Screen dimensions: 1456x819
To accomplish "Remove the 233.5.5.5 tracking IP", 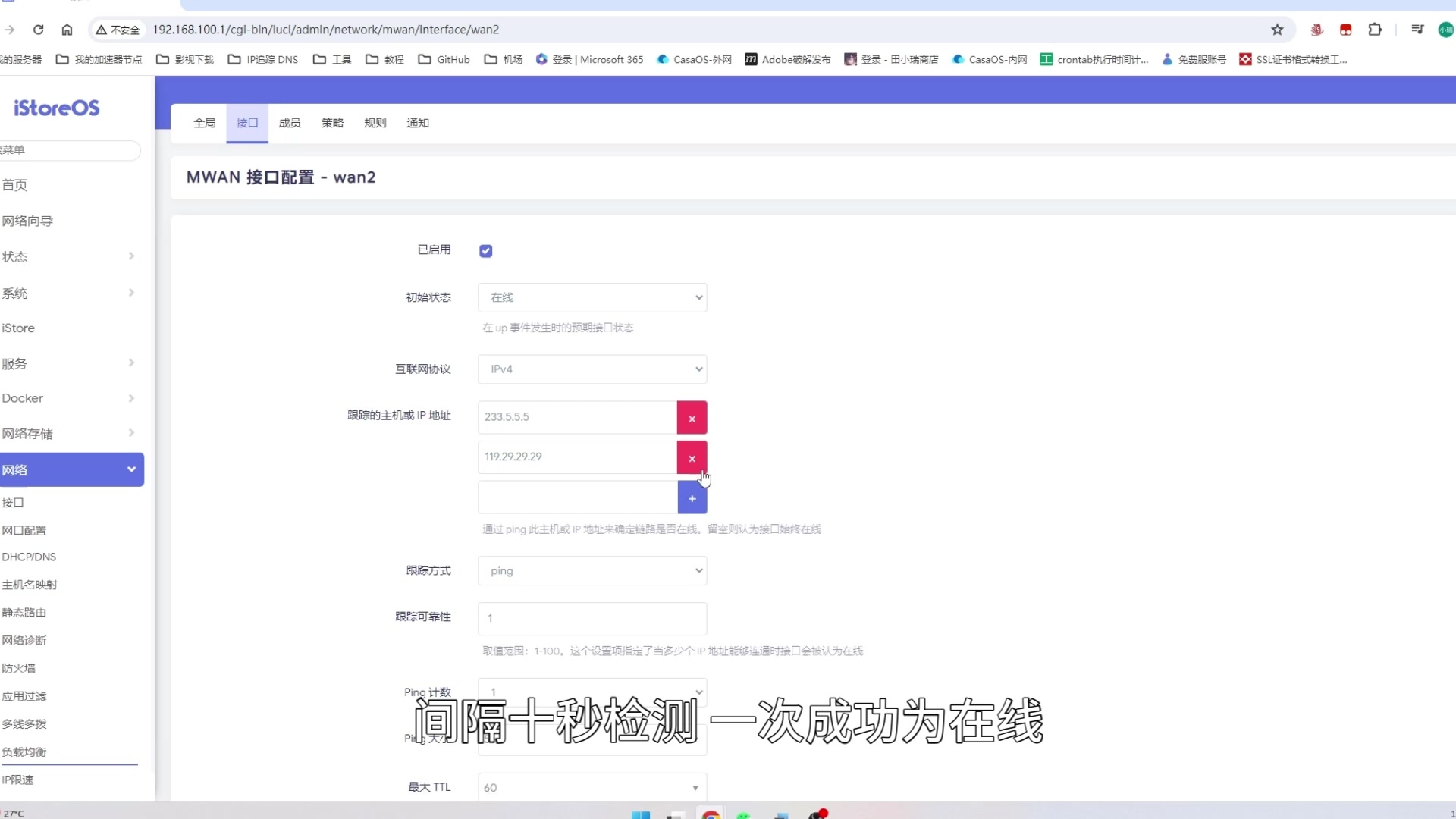I will pyautogui.click(x=694, y=418).
